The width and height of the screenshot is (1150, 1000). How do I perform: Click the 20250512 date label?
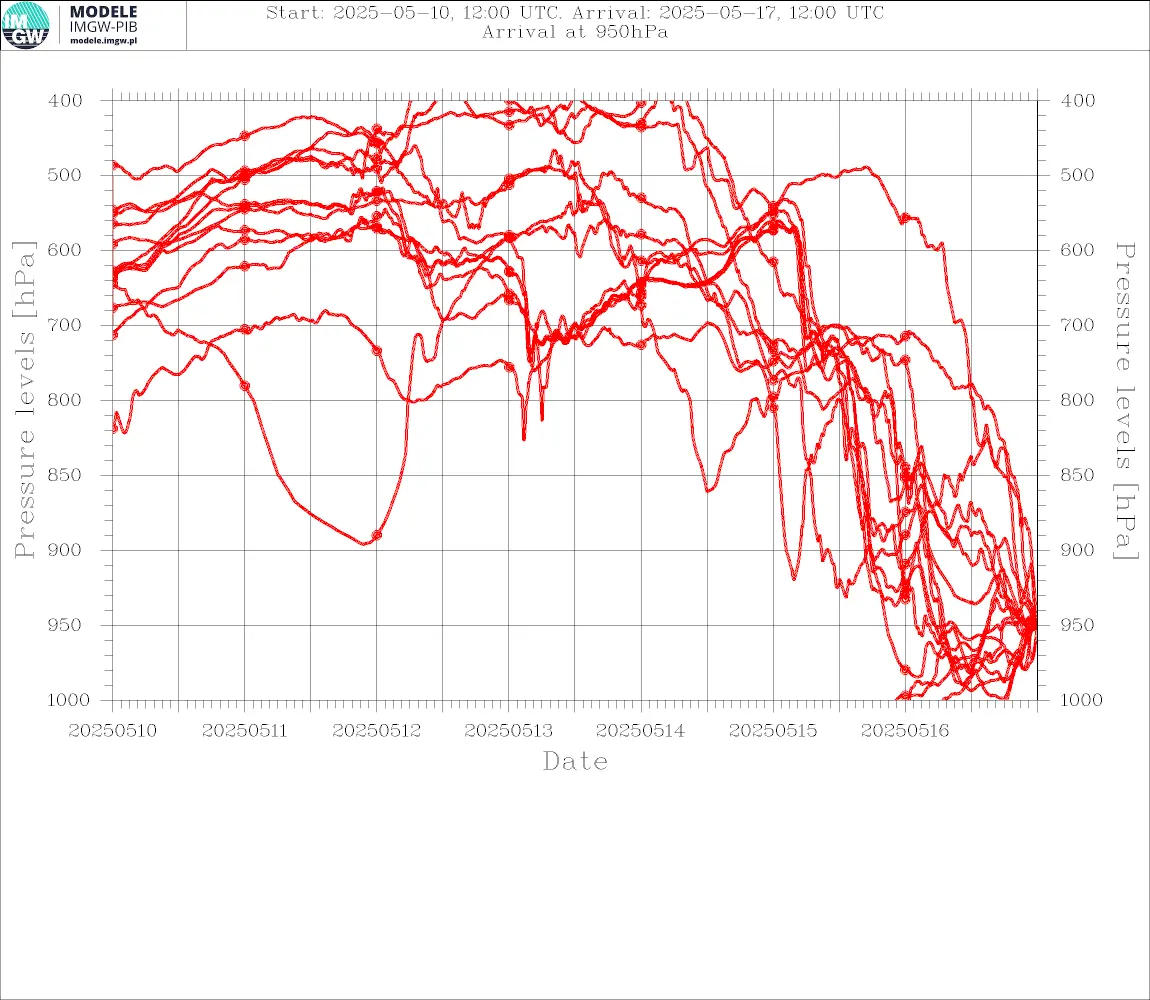click(x=376, y=731)
